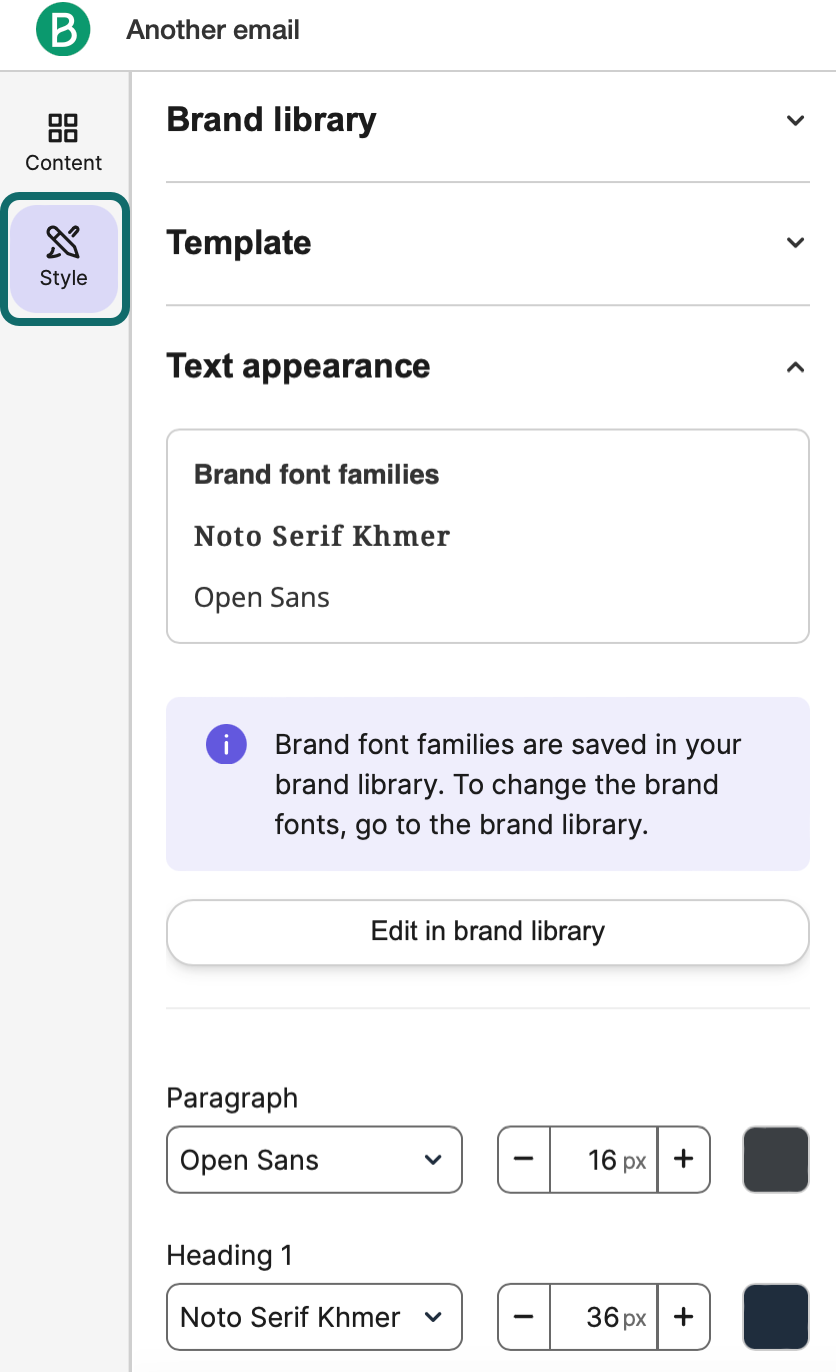Click the plus icon beside Paragraph size
836x1372 pixels.
(683, 1159)
